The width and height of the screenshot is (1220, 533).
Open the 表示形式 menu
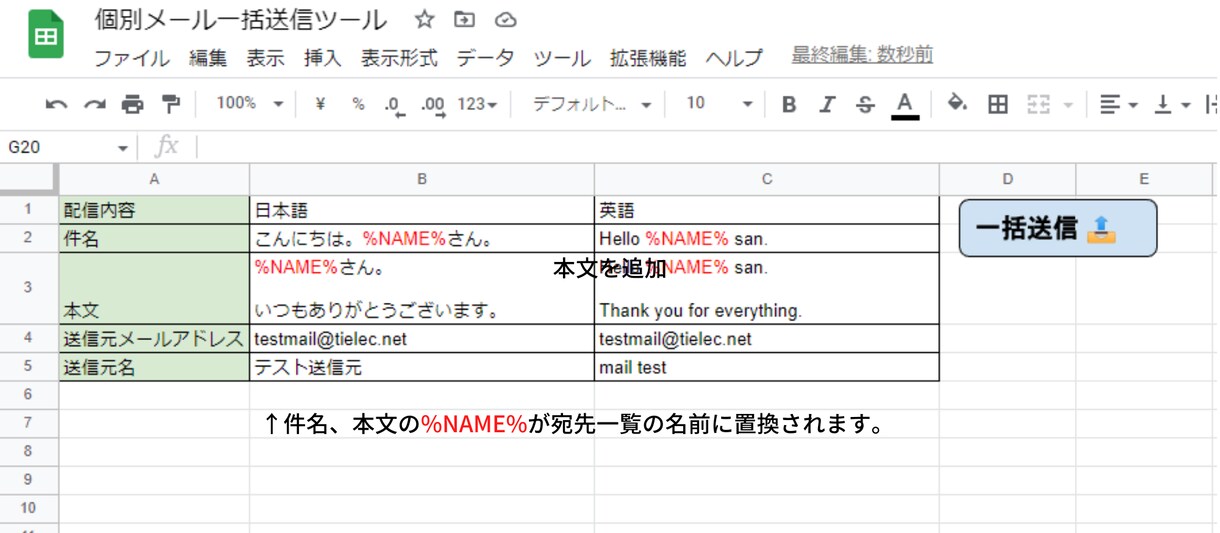click(399, 58)
